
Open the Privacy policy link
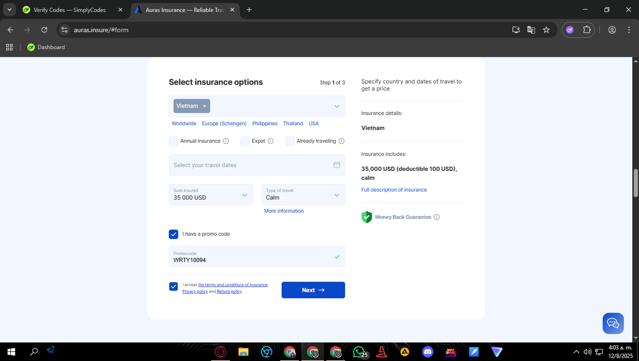point(195,291)
